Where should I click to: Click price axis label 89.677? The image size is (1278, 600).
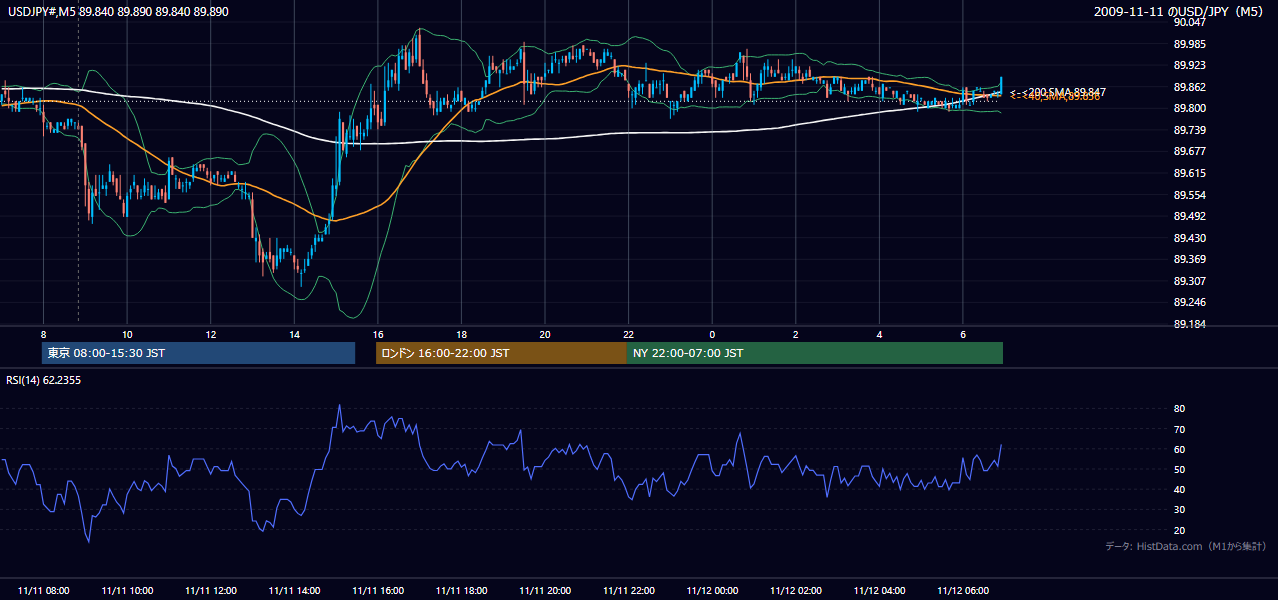coord(1189,152)
